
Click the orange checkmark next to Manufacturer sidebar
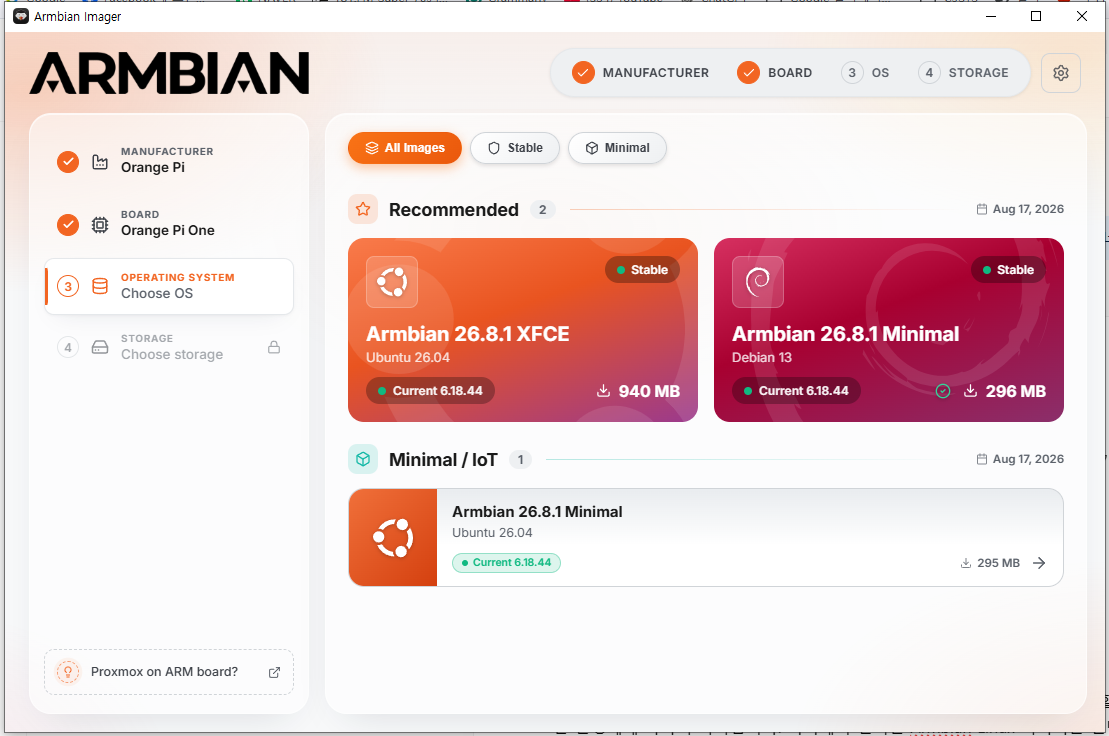68,162
